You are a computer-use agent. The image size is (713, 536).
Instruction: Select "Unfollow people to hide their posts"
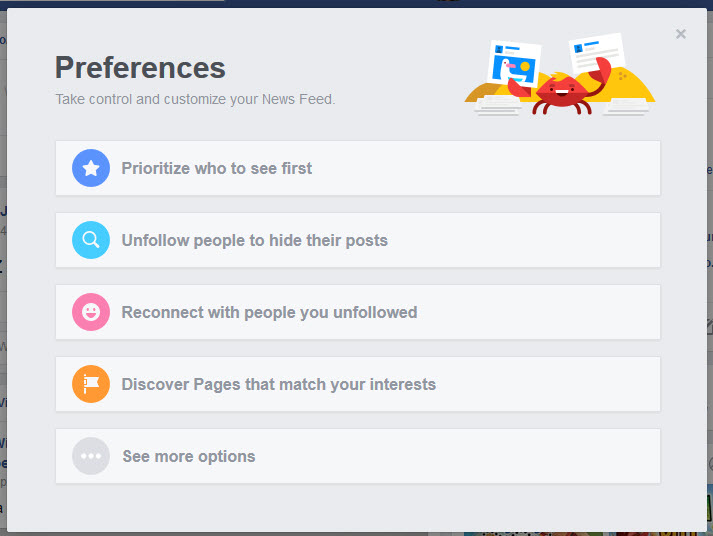(254, 240)
